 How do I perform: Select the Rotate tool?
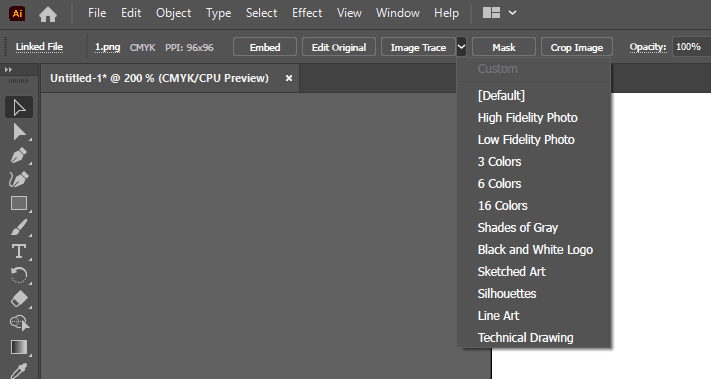19,275
